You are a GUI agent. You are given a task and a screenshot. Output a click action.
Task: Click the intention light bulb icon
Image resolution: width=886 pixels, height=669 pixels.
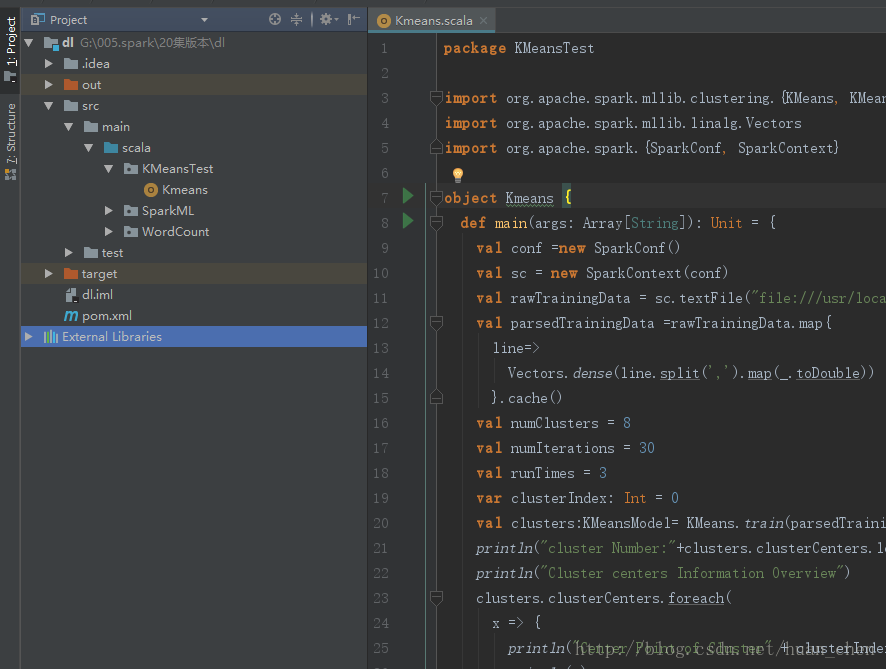pos(458,175)
